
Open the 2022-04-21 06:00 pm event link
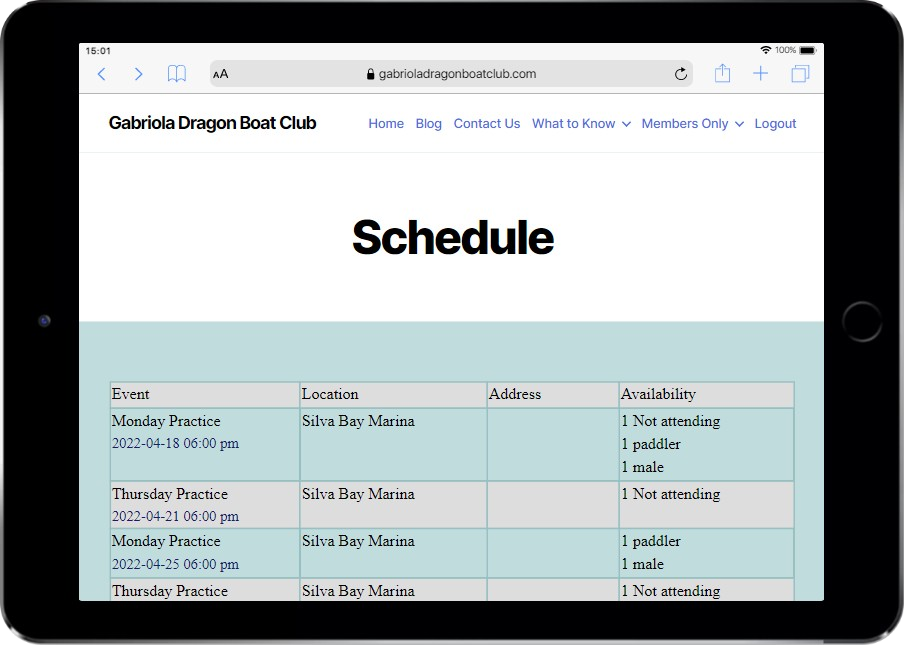click(x=175, y=516)
